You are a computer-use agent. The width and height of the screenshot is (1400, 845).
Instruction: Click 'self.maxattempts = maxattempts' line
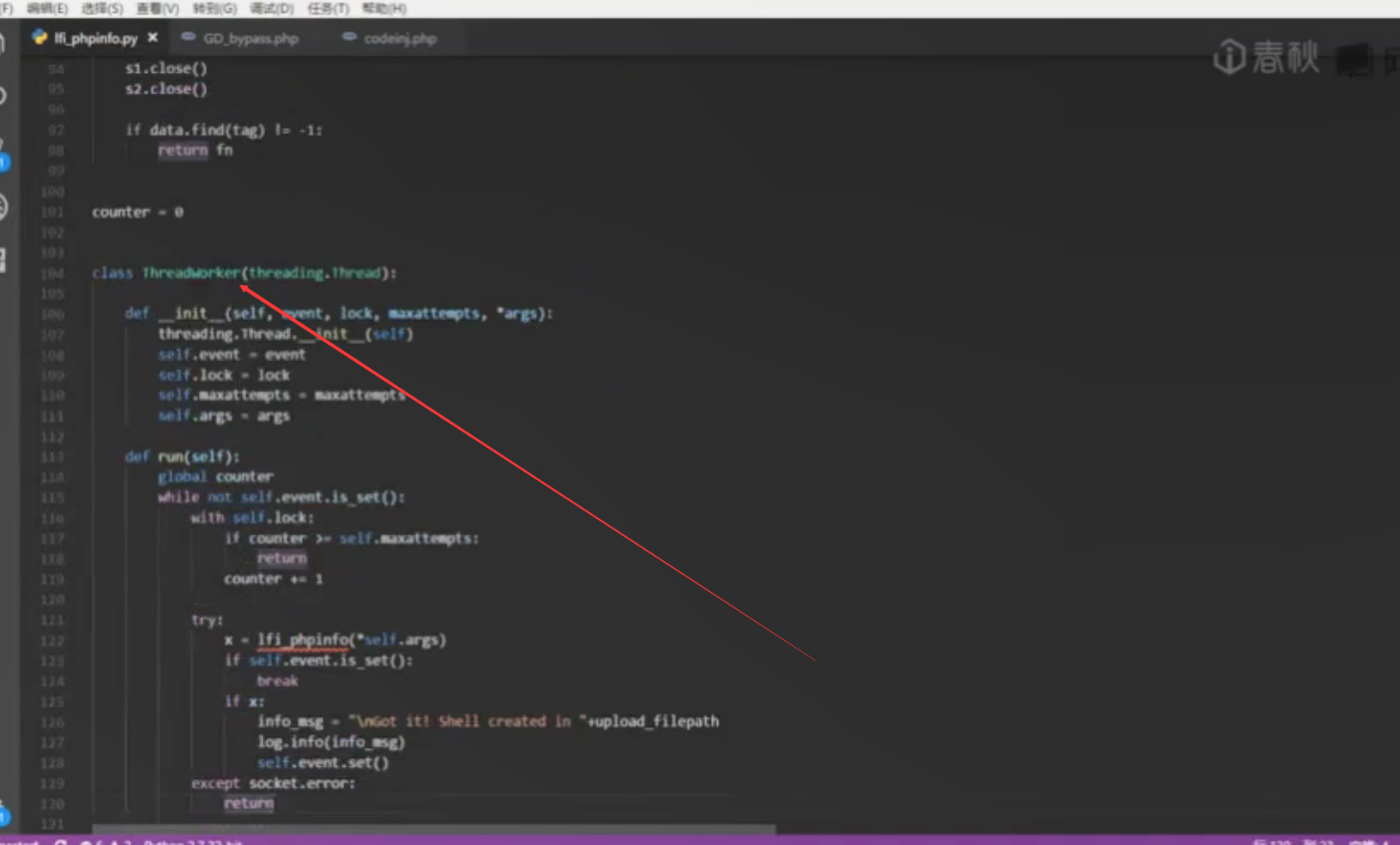(281, 395)
